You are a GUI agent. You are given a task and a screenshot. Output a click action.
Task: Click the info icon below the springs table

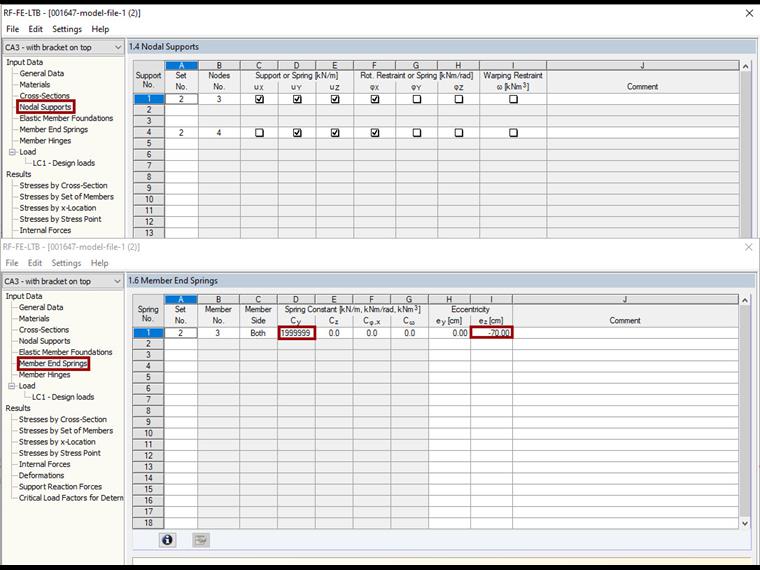[x=167, y=539]
